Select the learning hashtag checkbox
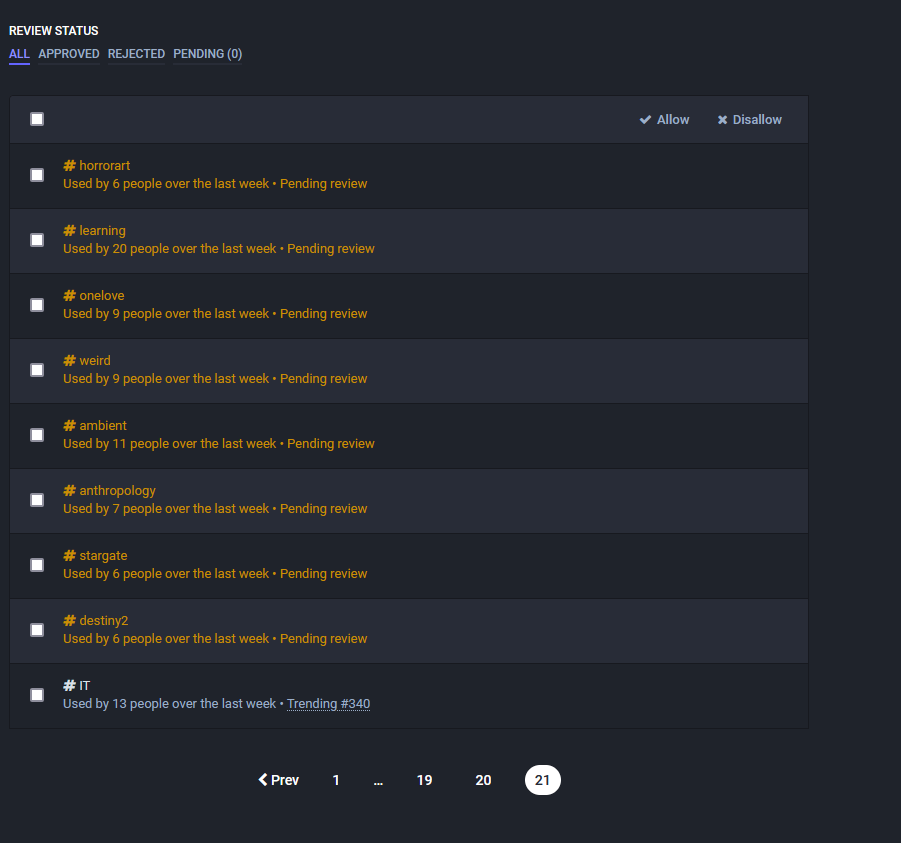Viewport: 901px width, 843px height. [x=37, y=240]
